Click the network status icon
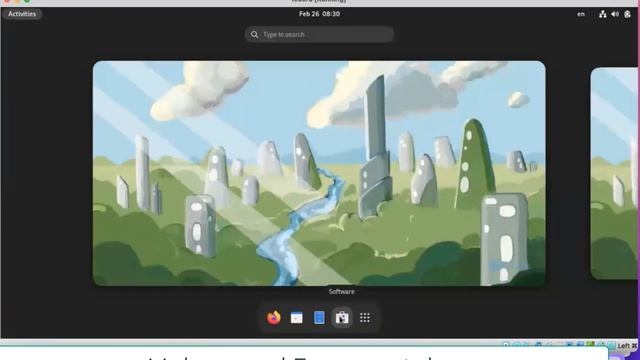Image resolution: width=640 pixels, height=360 pixels. (x=602, y=14)
